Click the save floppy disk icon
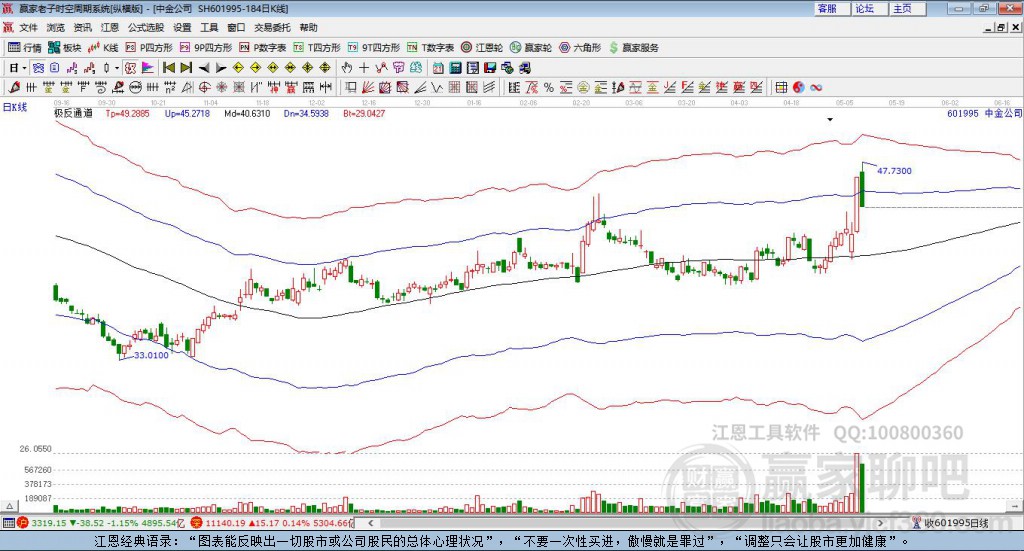The width and height of the screenshot is (1024, 551). pyautogui.click(x=490, y=68)
